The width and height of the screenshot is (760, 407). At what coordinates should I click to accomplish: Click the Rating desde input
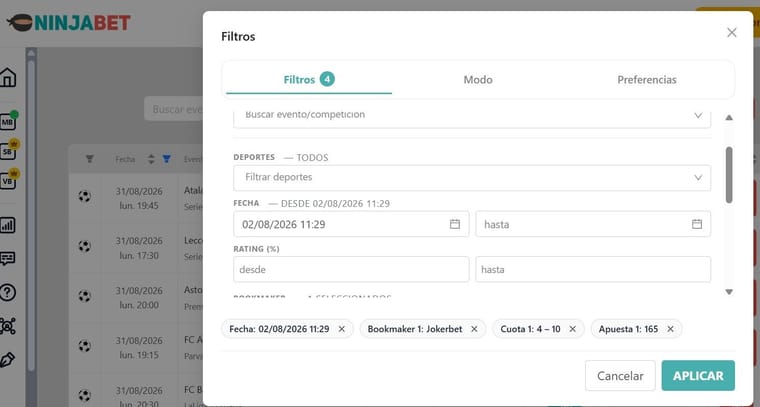pyautogui.click(x=351, y=269)
